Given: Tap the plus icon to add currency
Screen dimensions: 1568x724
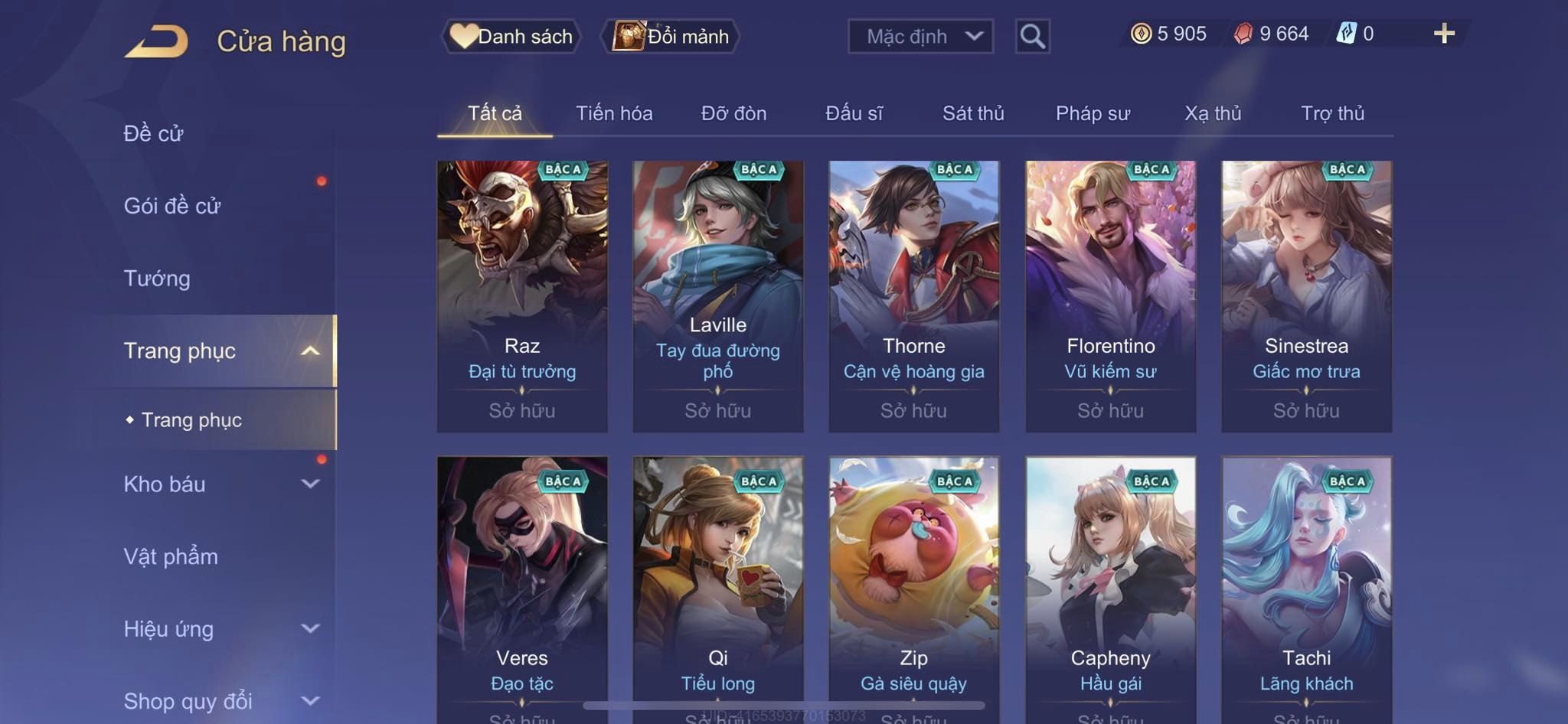Looking at the screenshot, I should (1444, 34).
